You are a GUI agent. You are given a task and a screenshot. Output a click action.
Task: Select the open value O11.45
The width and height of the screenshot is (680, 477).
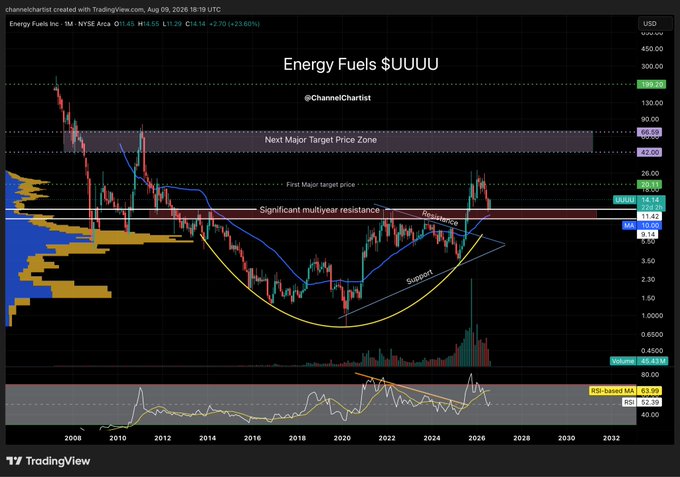[124, 24]
